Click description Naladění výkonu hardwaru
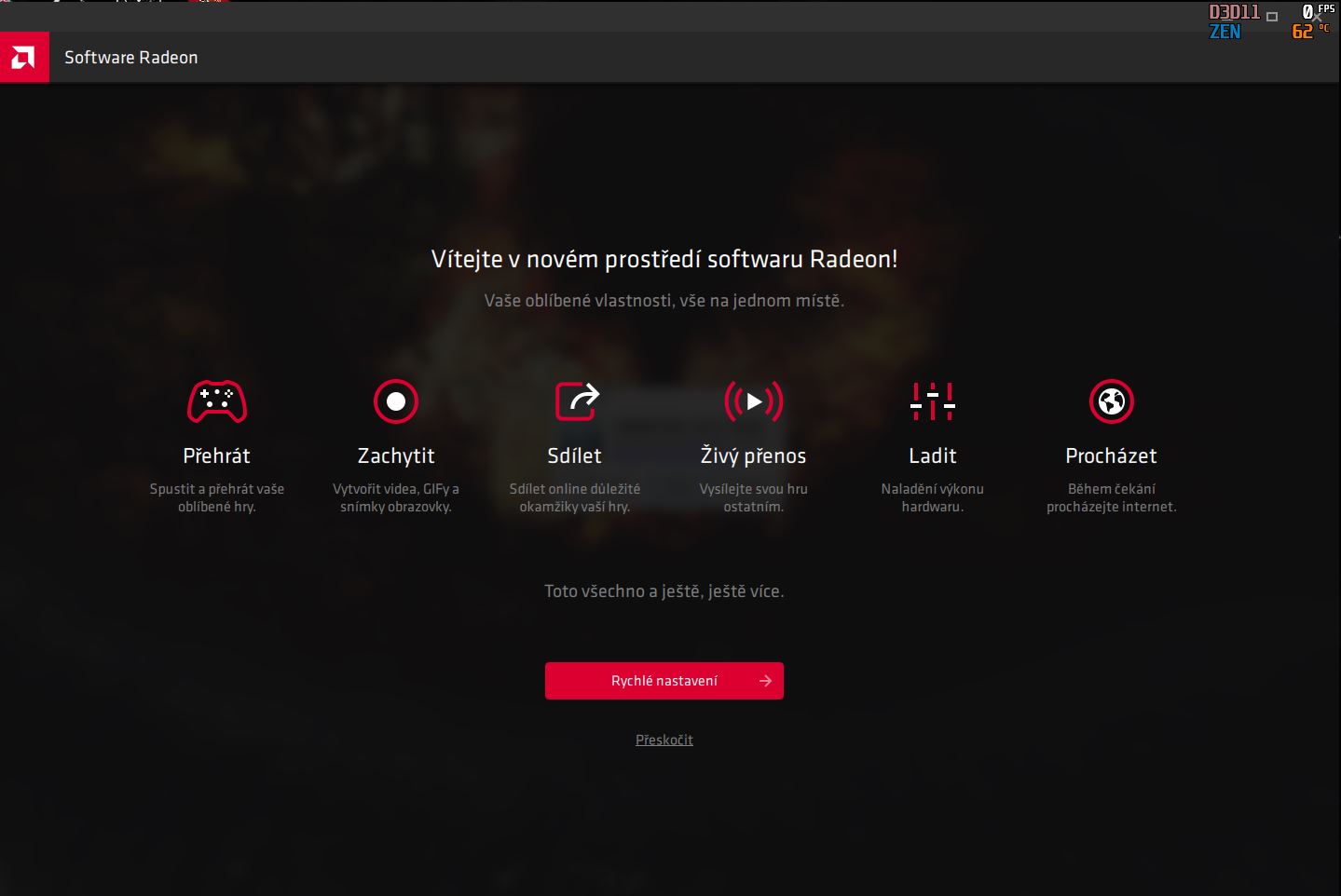 tap(933, 497)
